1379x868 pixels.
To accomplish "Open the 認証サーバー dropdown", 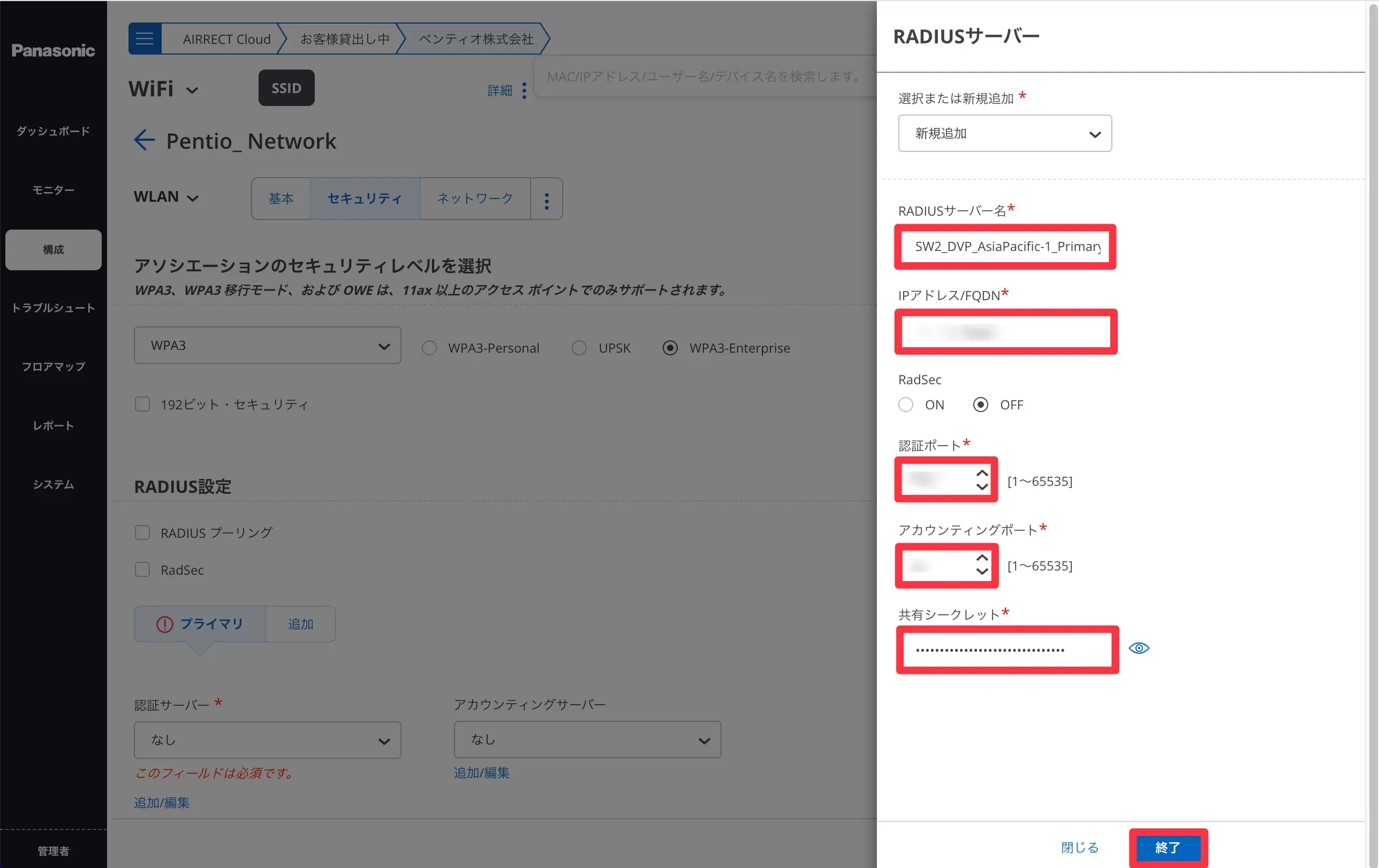I will pyautogui.click(x=268, y=740).
